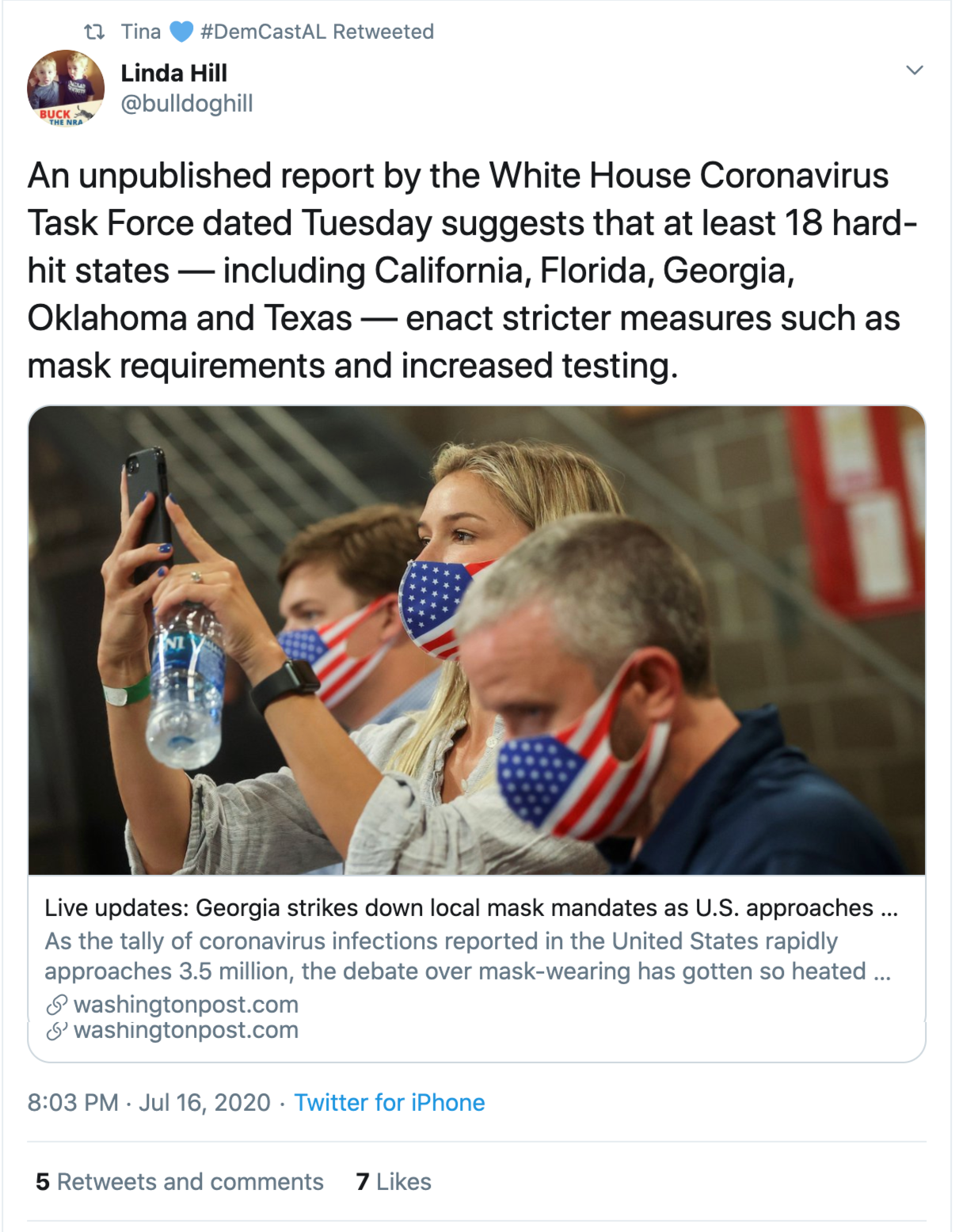This screenshot has height=1232, width=959.
Task: Click the 8:03 PM · Jul 16, 2020 timestamp
Action: 149,1102
